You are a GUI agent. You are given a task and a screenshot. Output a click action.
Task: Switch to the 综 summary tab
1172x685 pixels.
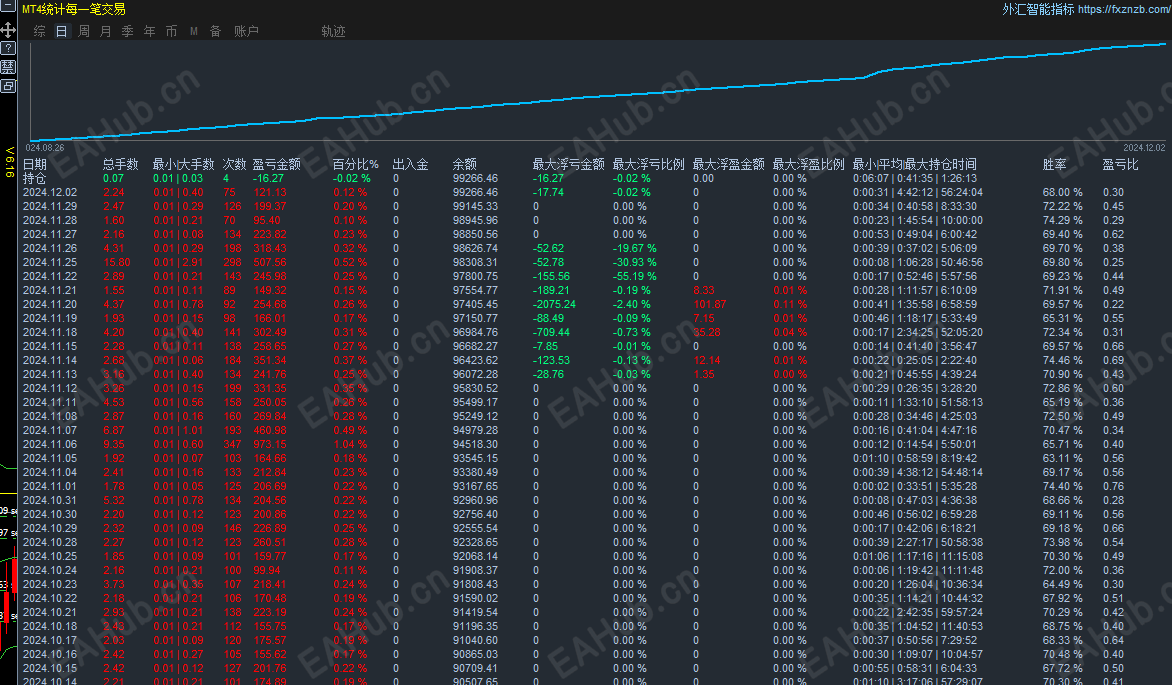point(40,31)
